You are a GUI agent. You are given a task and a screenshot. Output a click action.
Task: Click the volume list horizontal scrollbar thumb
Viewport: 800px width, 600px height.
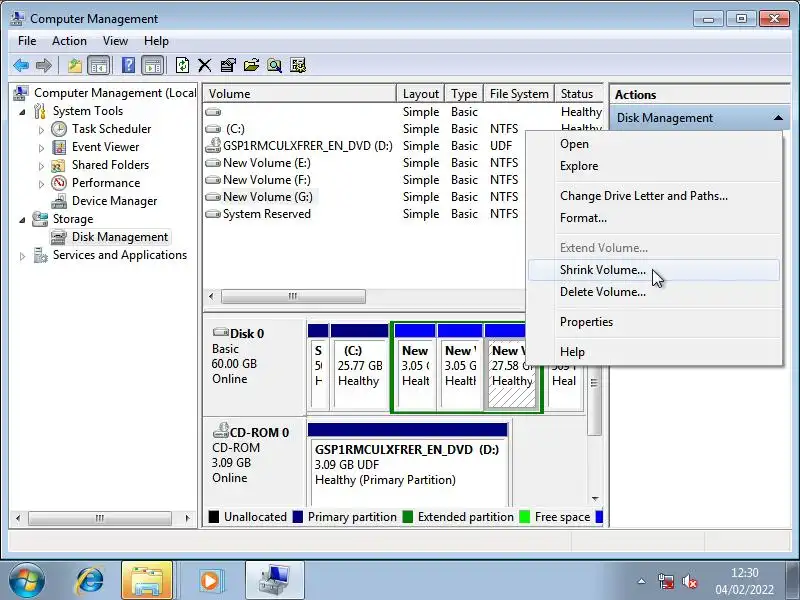(x=293, y=296)
